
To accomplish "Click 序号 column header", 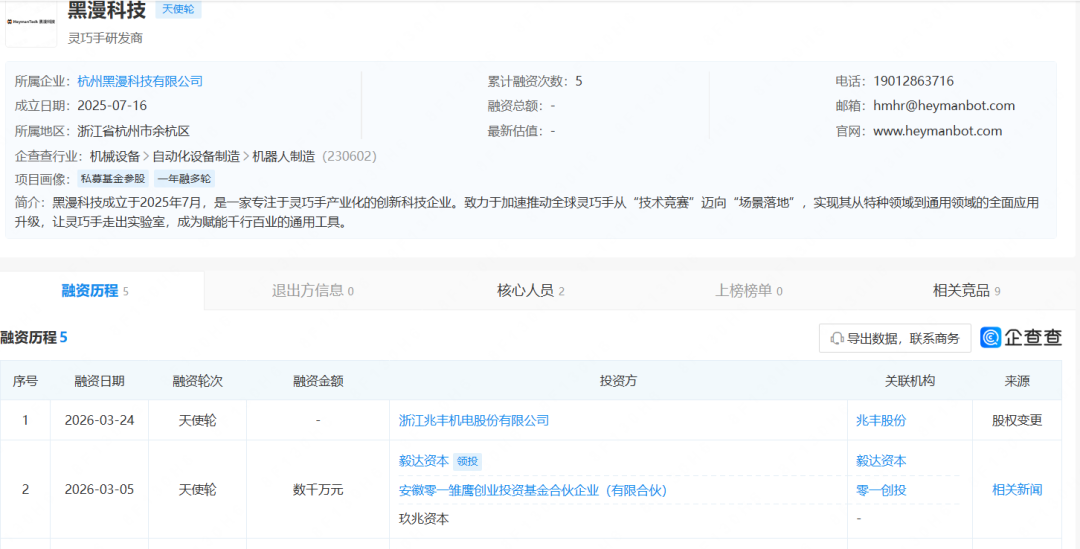I will click(x=25, y=381).
